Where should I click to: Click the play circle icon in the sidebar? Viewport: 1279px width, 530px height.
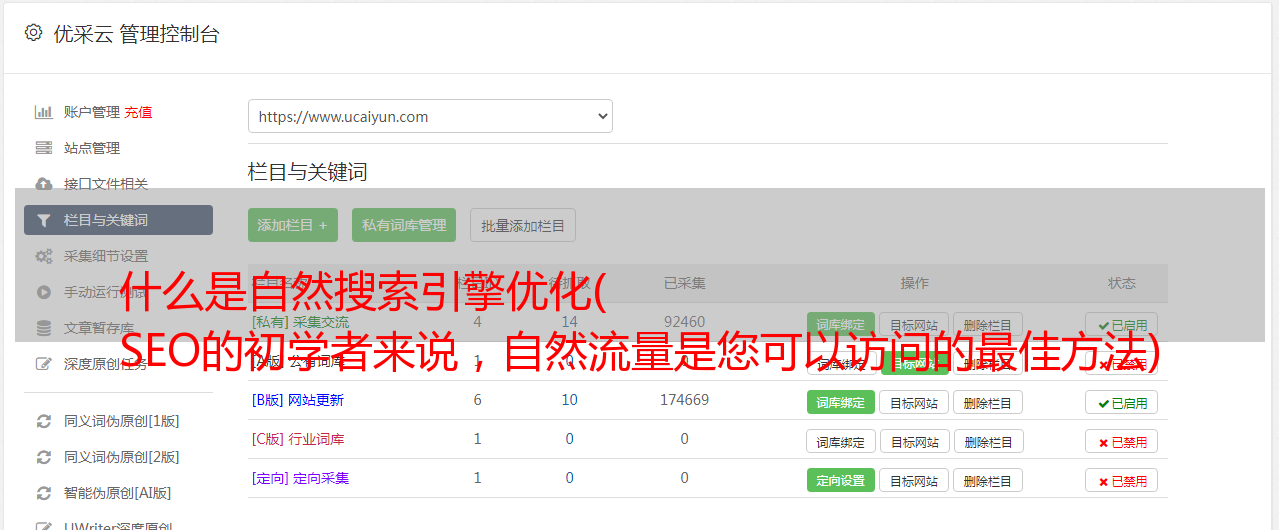43,292
